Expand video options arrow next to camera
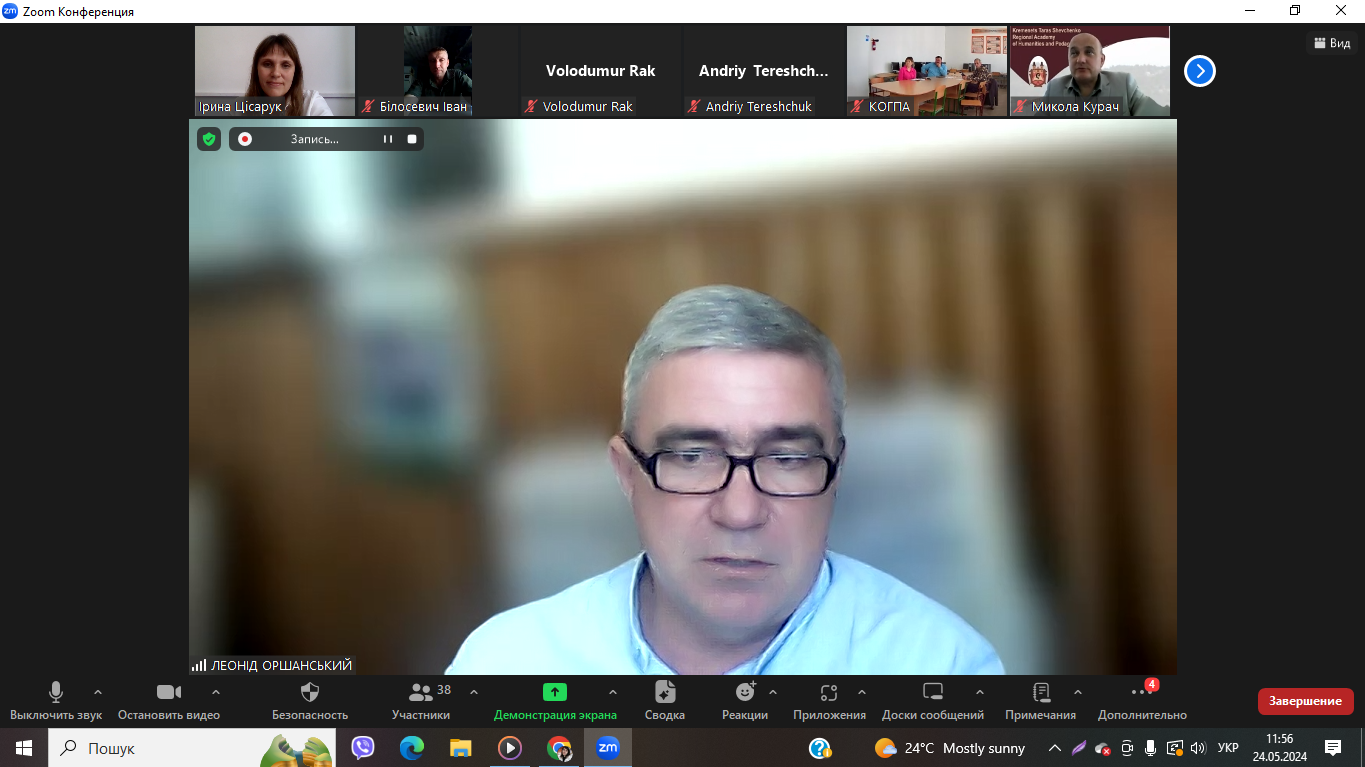This screenshot has height=767, width=1365. (x=216, y=692)
